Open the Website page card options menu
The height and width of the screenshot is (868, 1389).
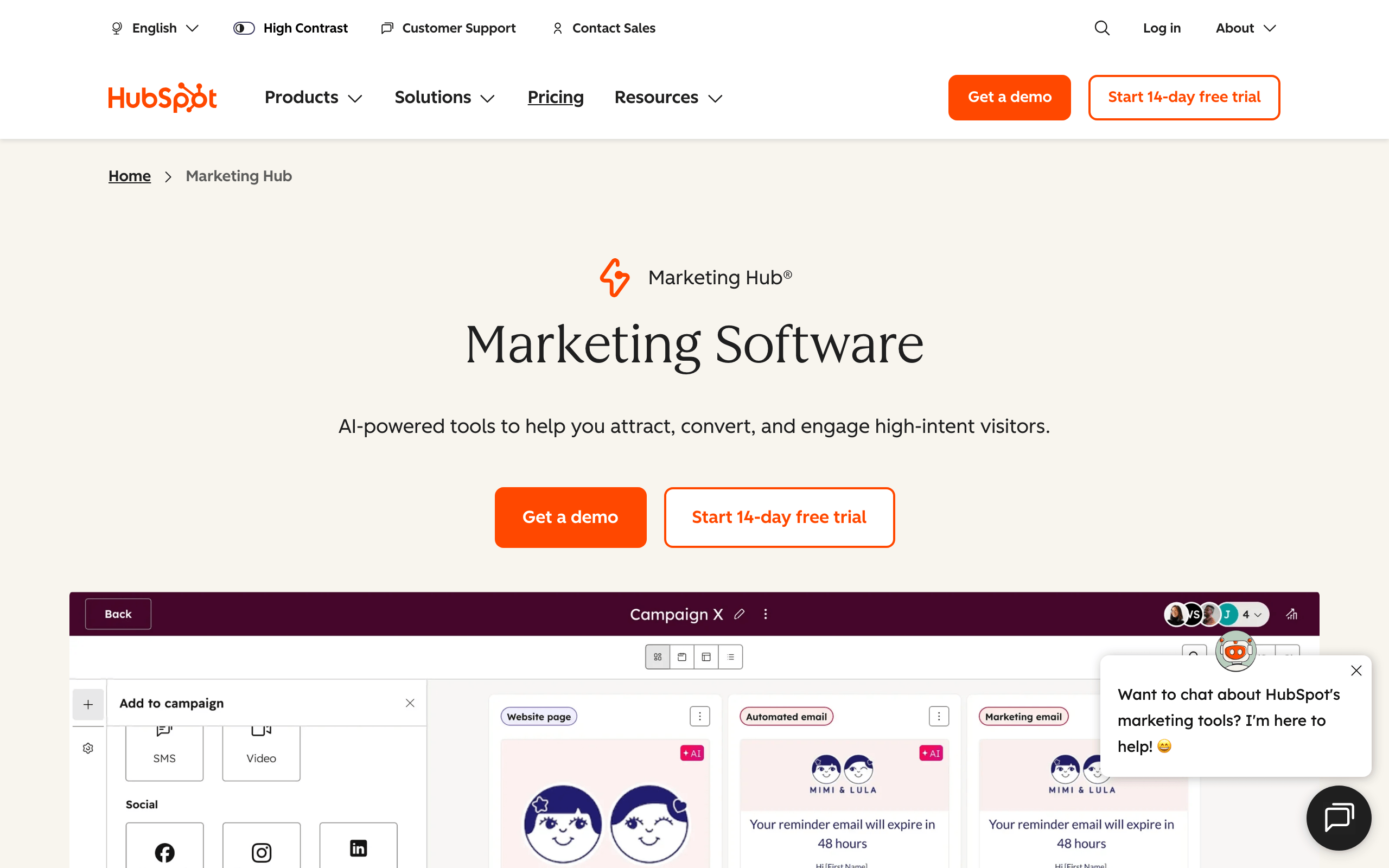pyautogui.click(x=700, y=717)
